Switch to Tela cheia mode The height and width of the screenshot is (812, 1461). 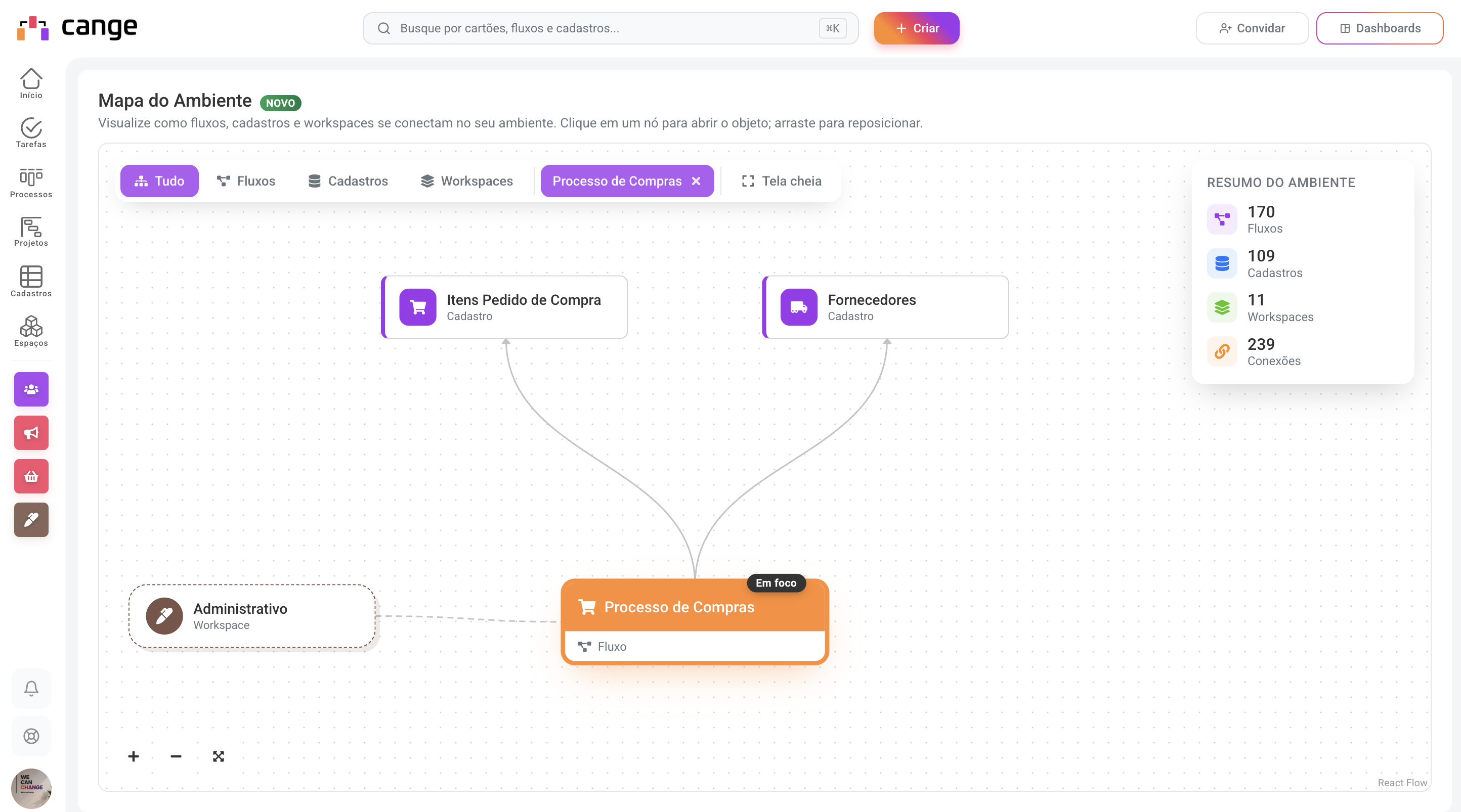[x=782, y=181]
